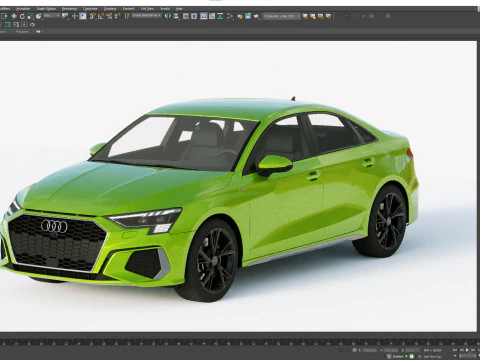Click the Z coordinate input field
The width and height of the screenshot is (480, 360).
[x=413, y=350]
